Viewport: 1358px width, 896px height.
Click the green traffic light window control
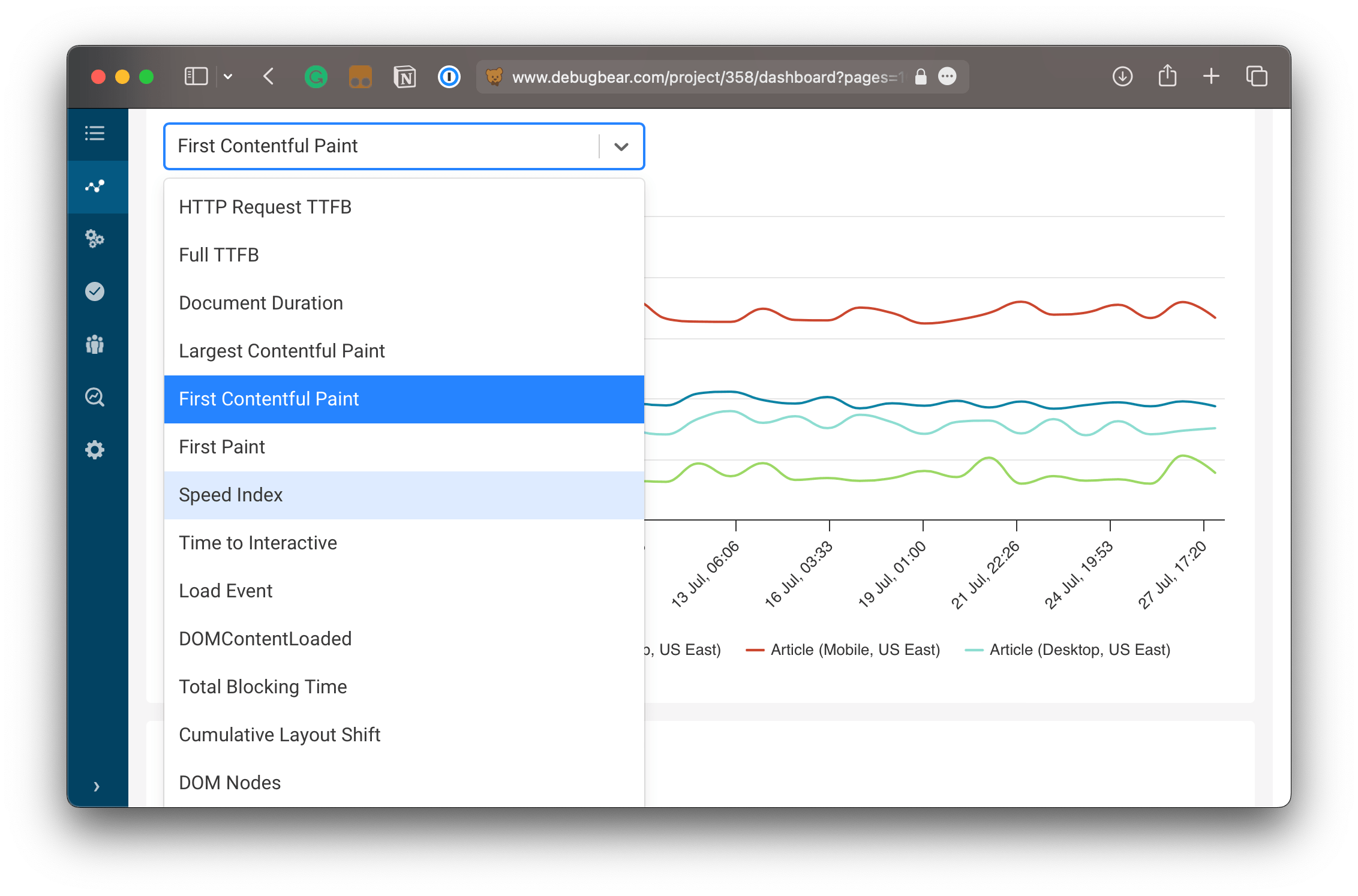(x=145, y=77)
